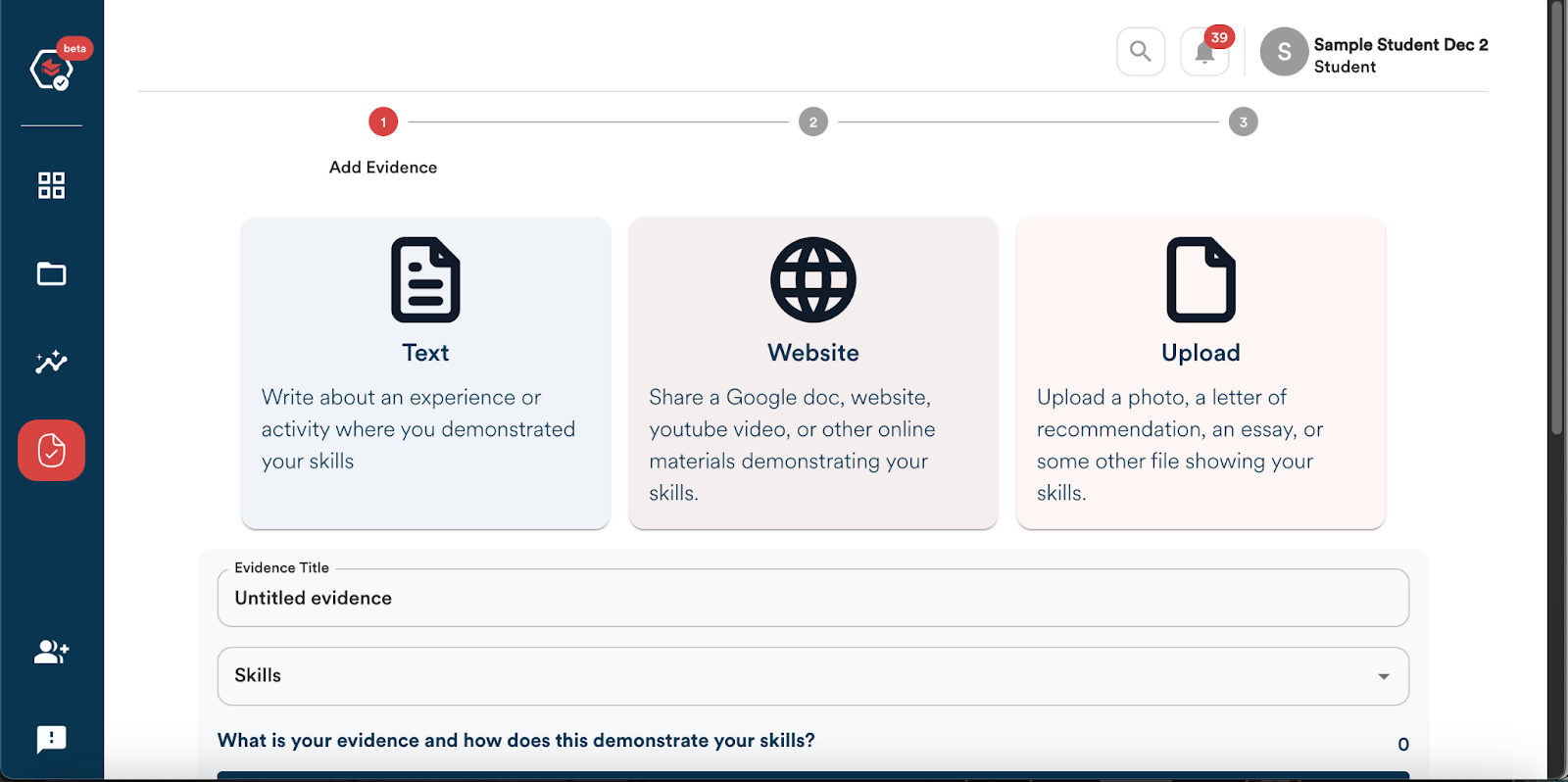1568x782 pixels.
Task: Open the feedback speech bubble icon
Action: [x=51, y=740]
